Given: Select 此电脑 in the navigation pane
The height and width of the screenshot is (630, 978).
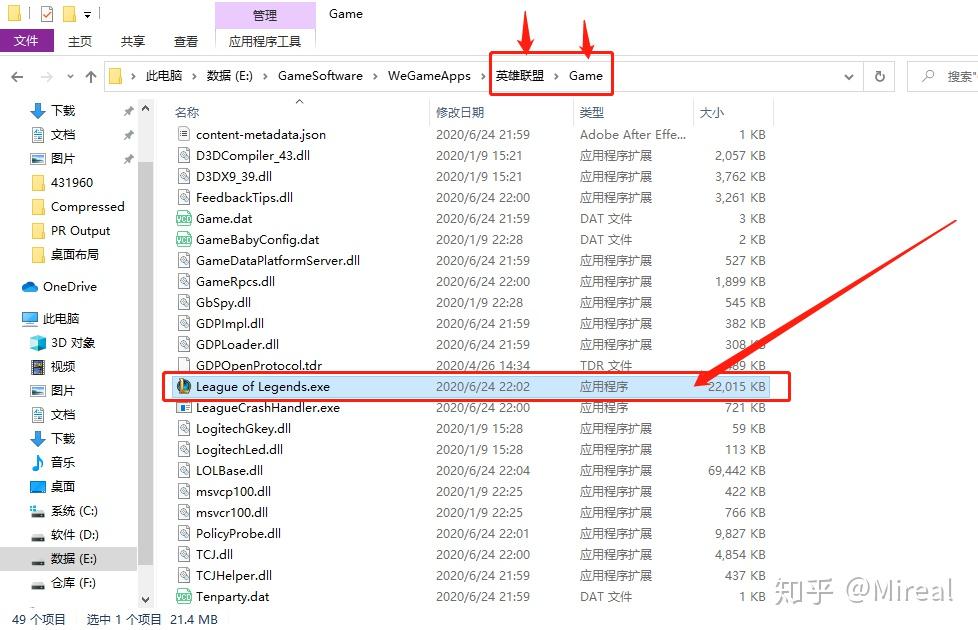Looking at the screenshot, I should pos(61,319).
